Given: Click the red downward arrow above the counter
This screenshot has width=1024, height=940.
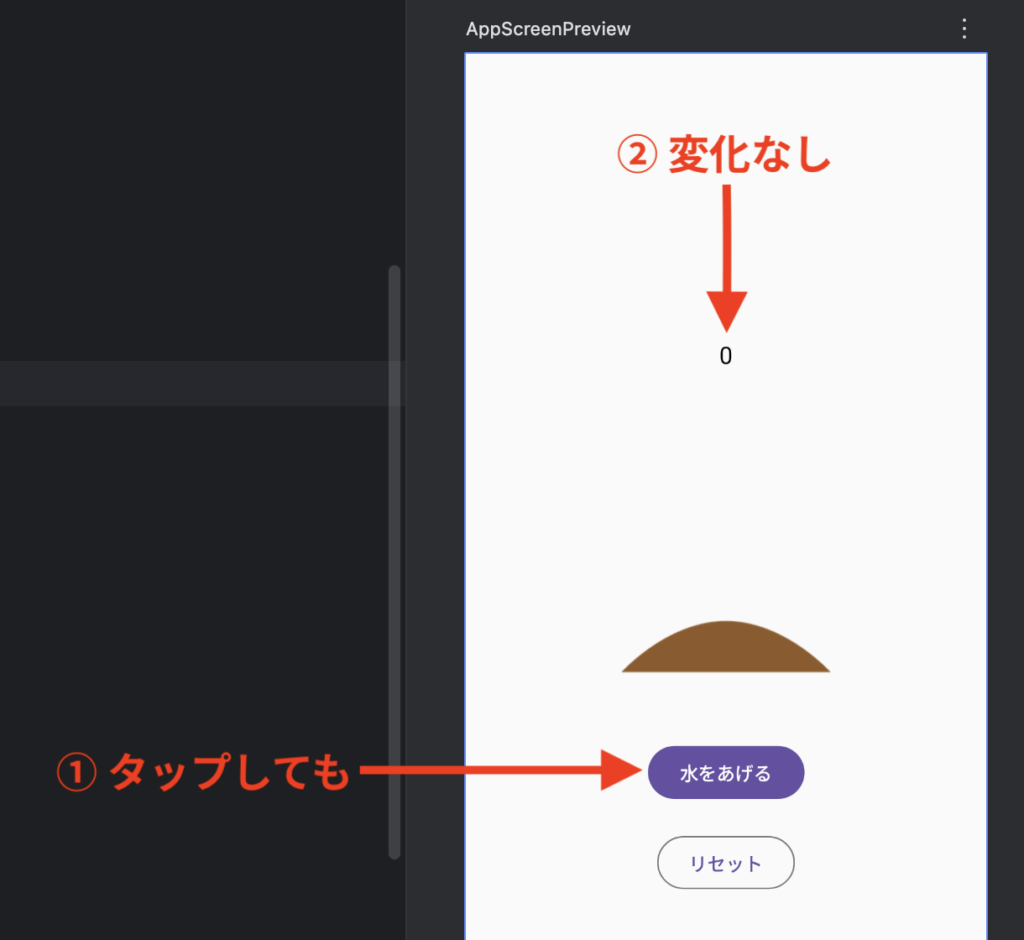Looking at the screenshot, I should click(x=727, y=260).
